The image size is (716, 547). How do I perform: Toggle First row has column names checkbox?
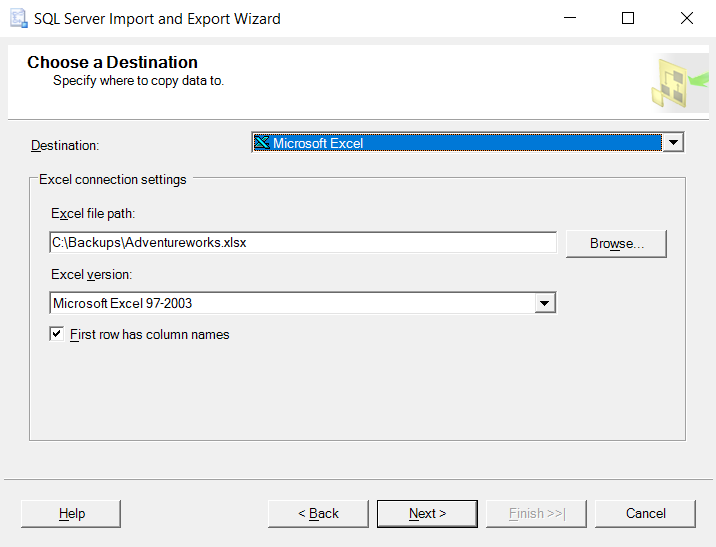point(57,334)
